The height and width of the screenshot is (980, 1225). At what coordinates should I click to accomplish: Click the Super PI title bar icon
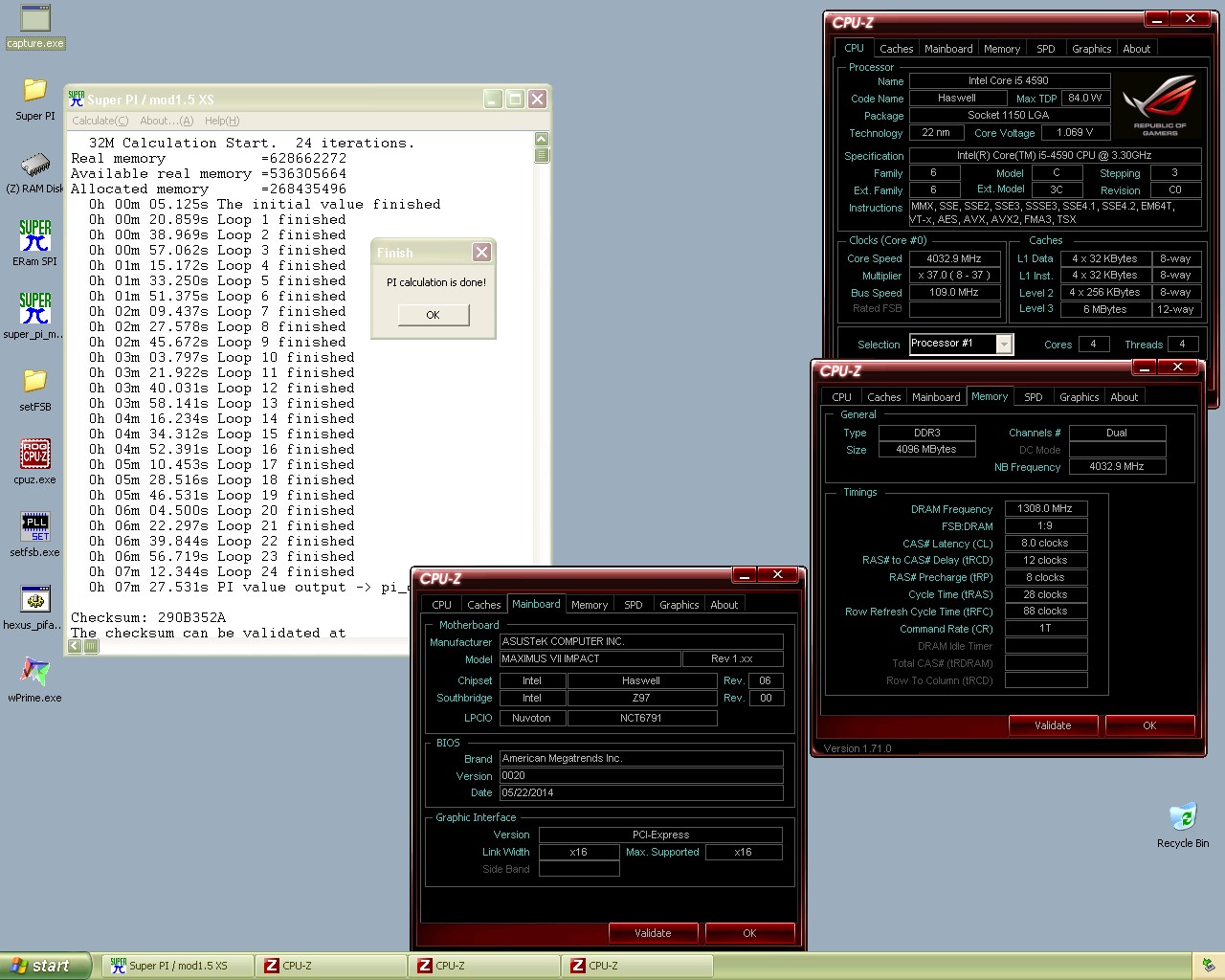(77, 99)
